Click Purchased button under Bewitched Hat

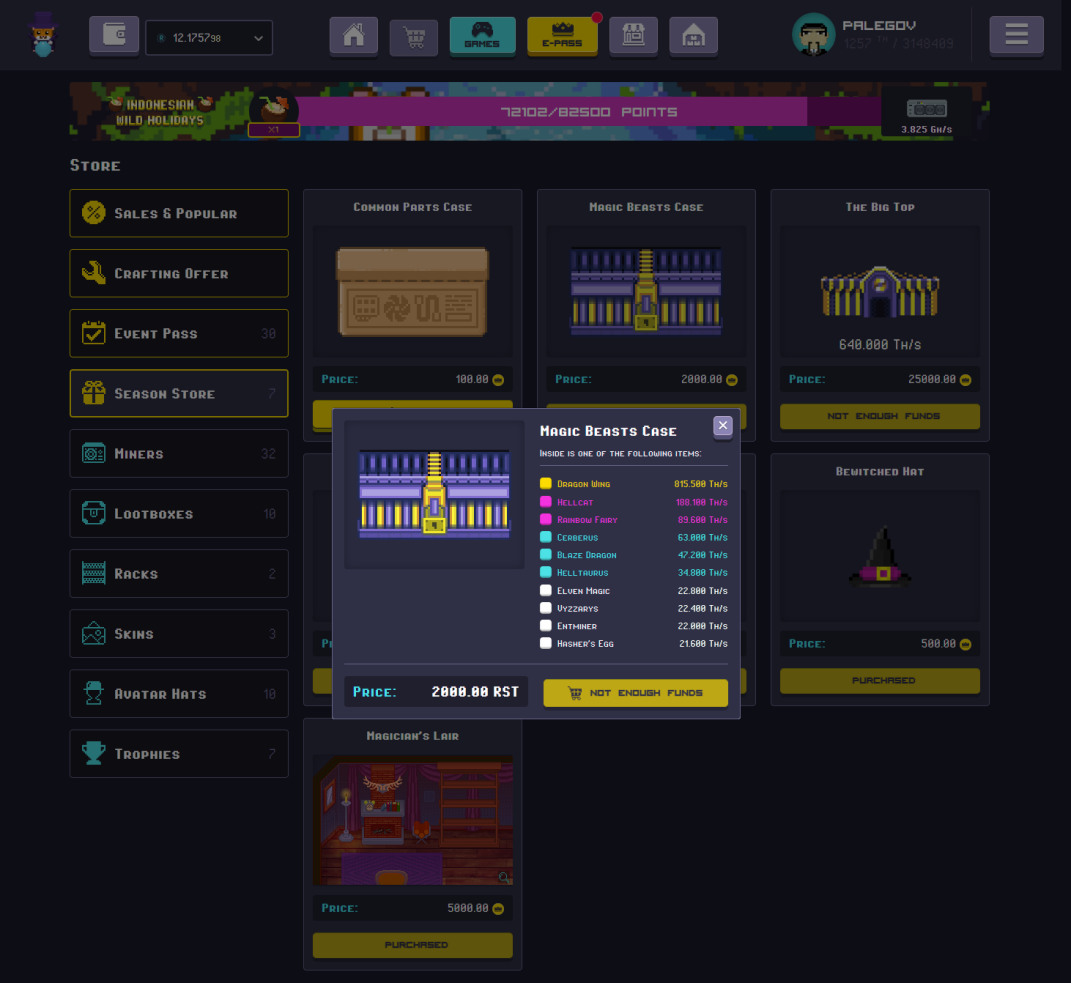coord(879,680)
